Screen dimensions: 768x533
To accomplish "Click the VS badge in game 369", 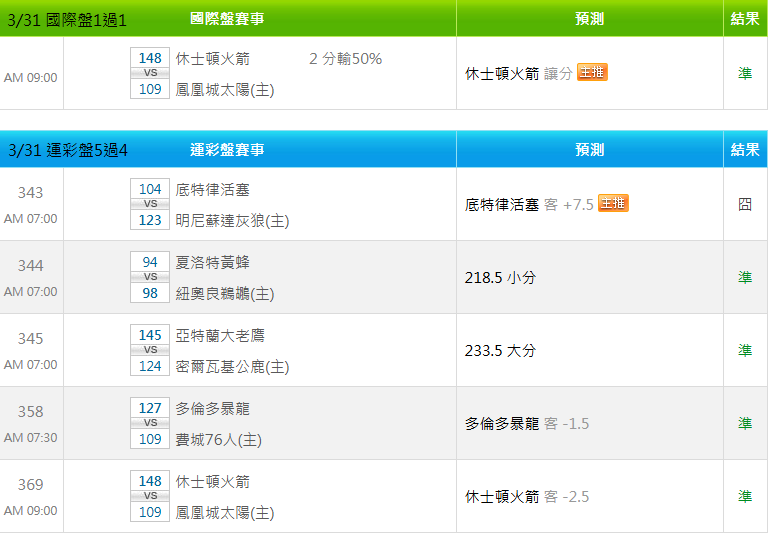I will pyautogui.click(x=150, y=496).
